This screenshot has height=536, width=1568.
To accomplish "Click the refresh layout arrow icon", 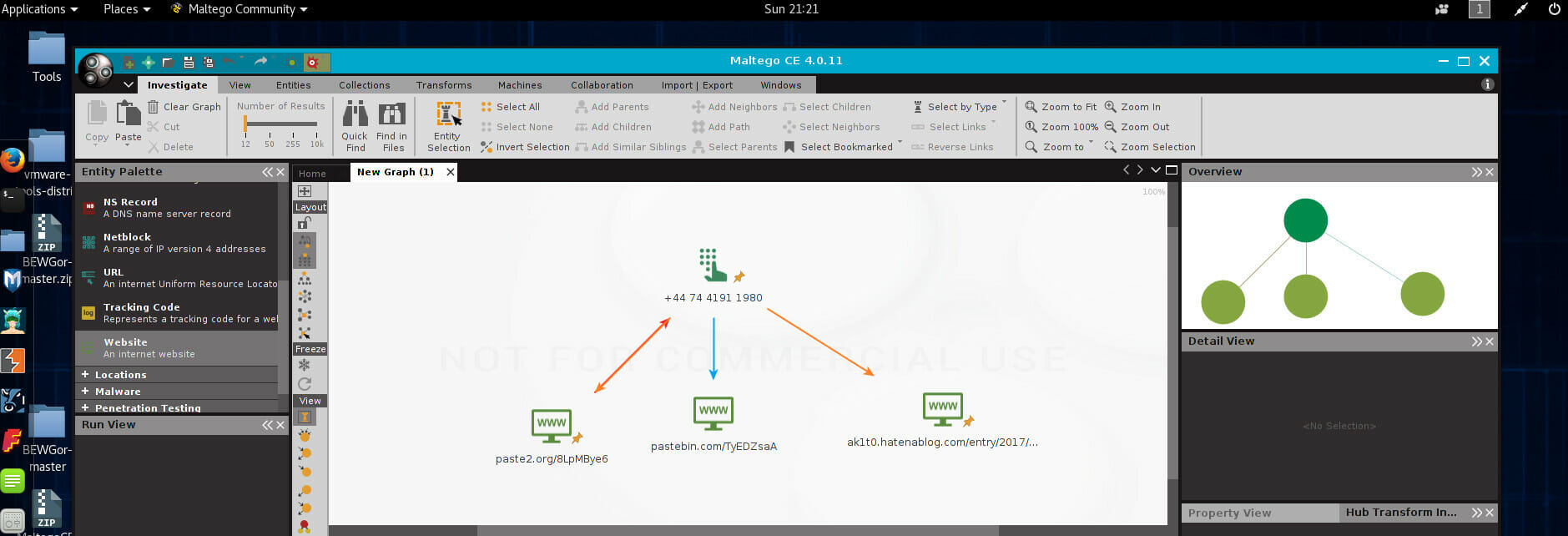I will pyautogui.click(x=305, y=383).
